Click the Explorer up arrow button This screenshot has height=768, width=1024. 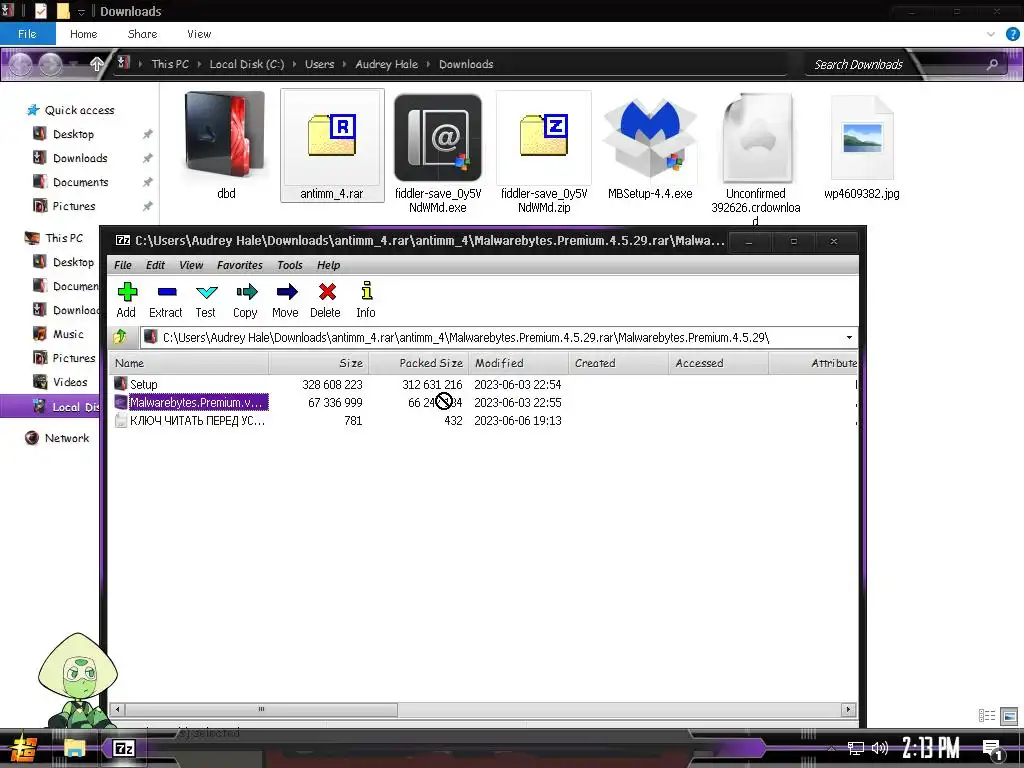(96, 64)
